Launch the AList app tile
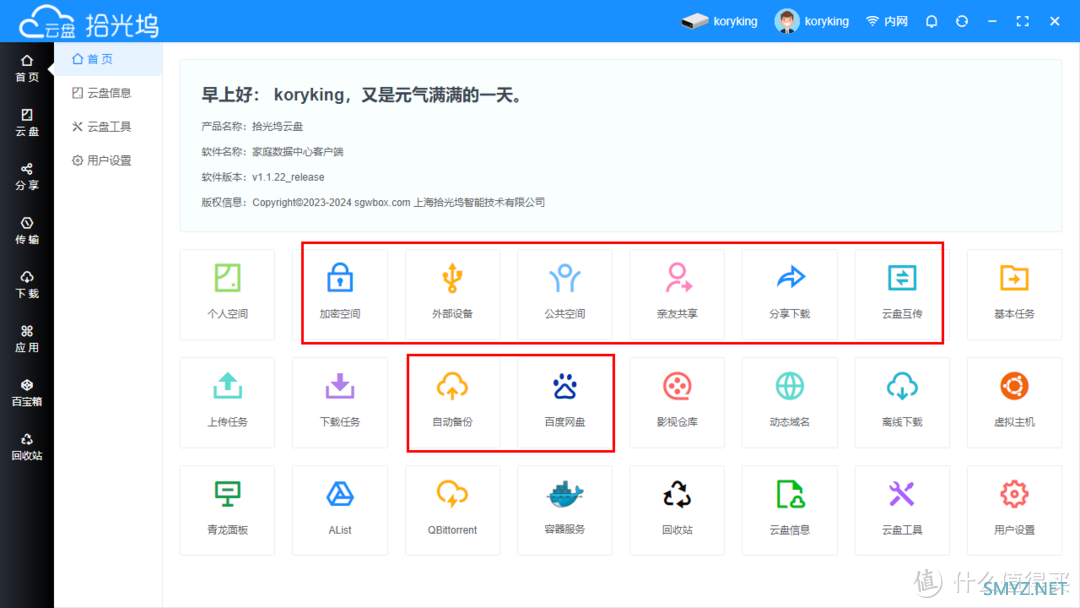Image resolution: width=1080 pixels, height=608 pixels. pyautogui.click(x=340, y=510)
